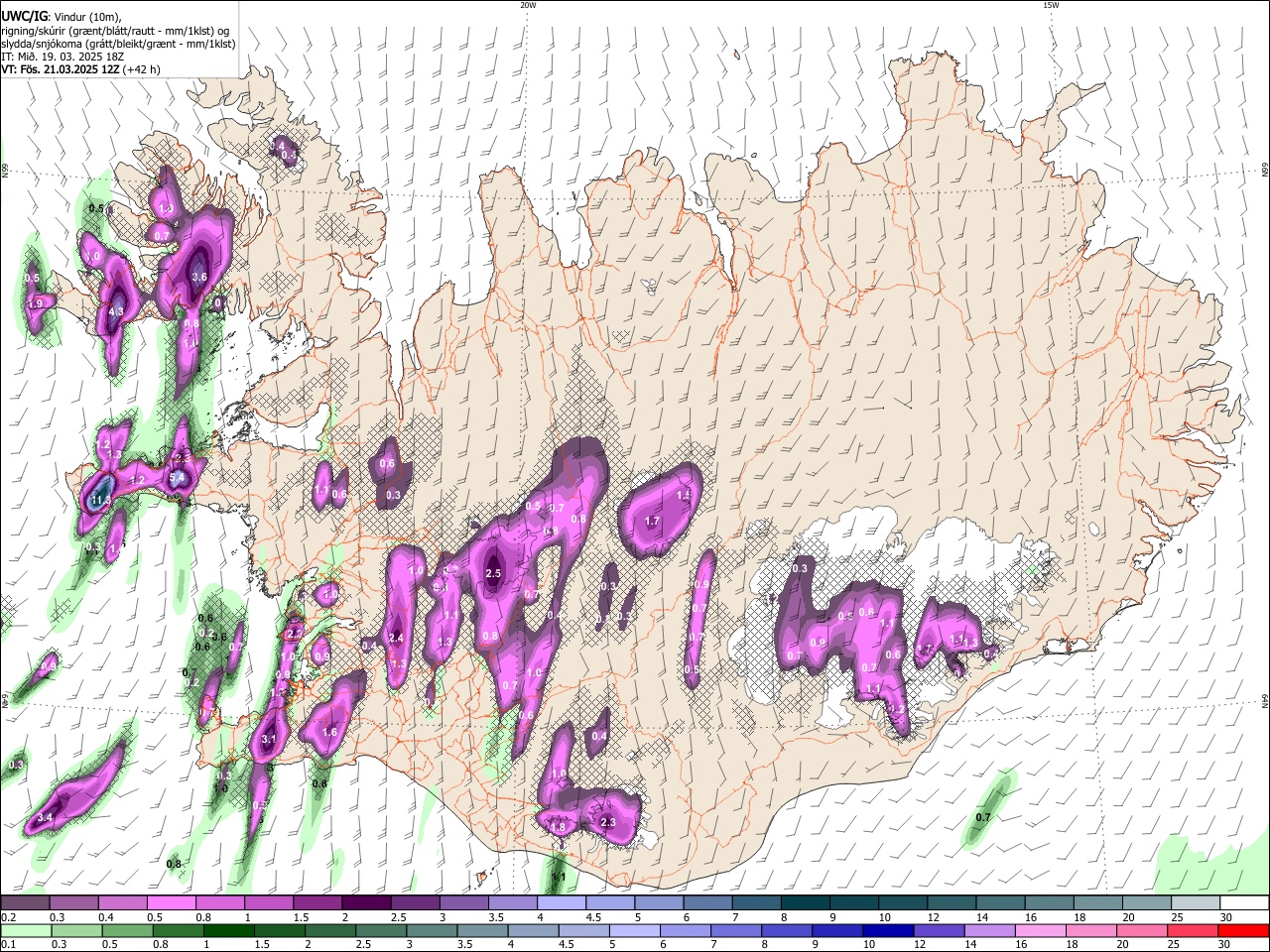Select the "slydda/snjókoma" legend description line
This screenshot has height=952, width=1270.
coord(118,44)
